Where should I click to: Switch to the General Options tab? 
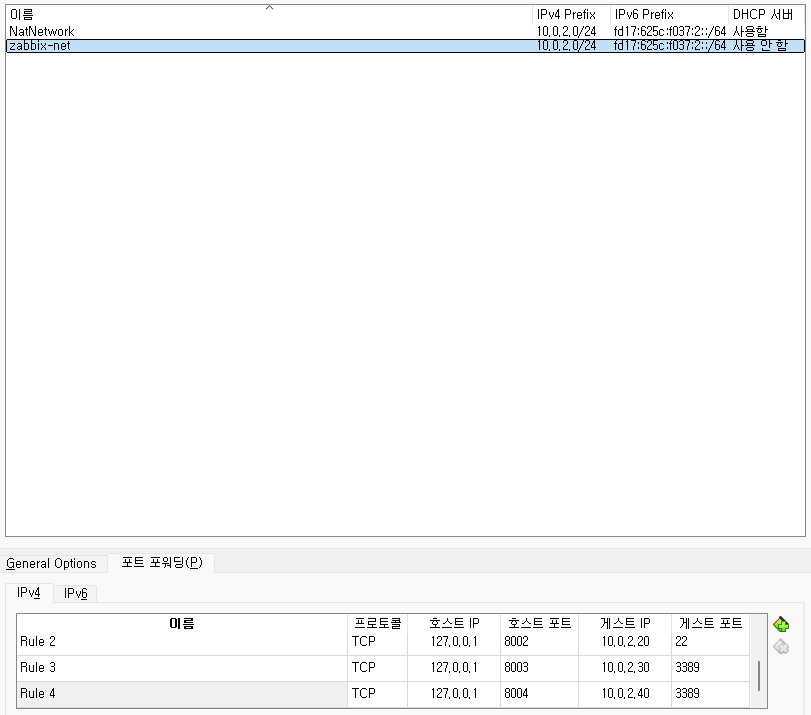51,563
